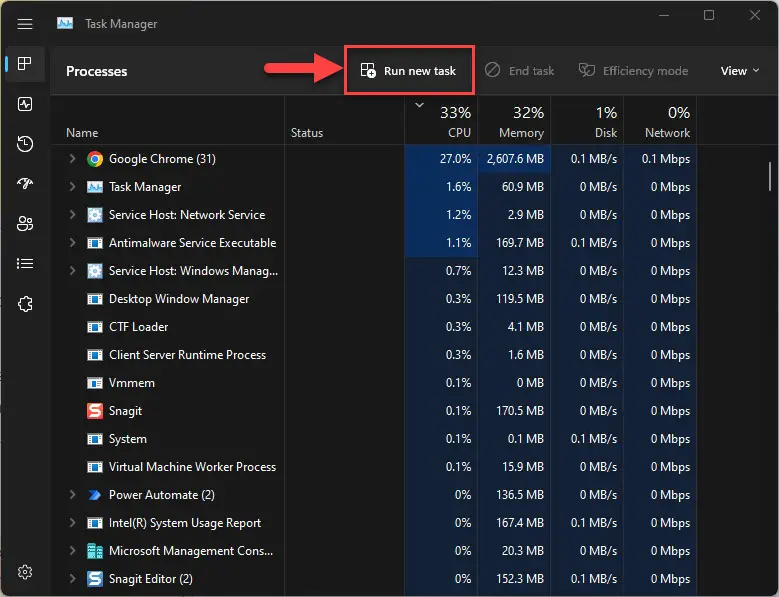
Task: Open the Performance page in sidebar
Action: (x=25, y=104)
